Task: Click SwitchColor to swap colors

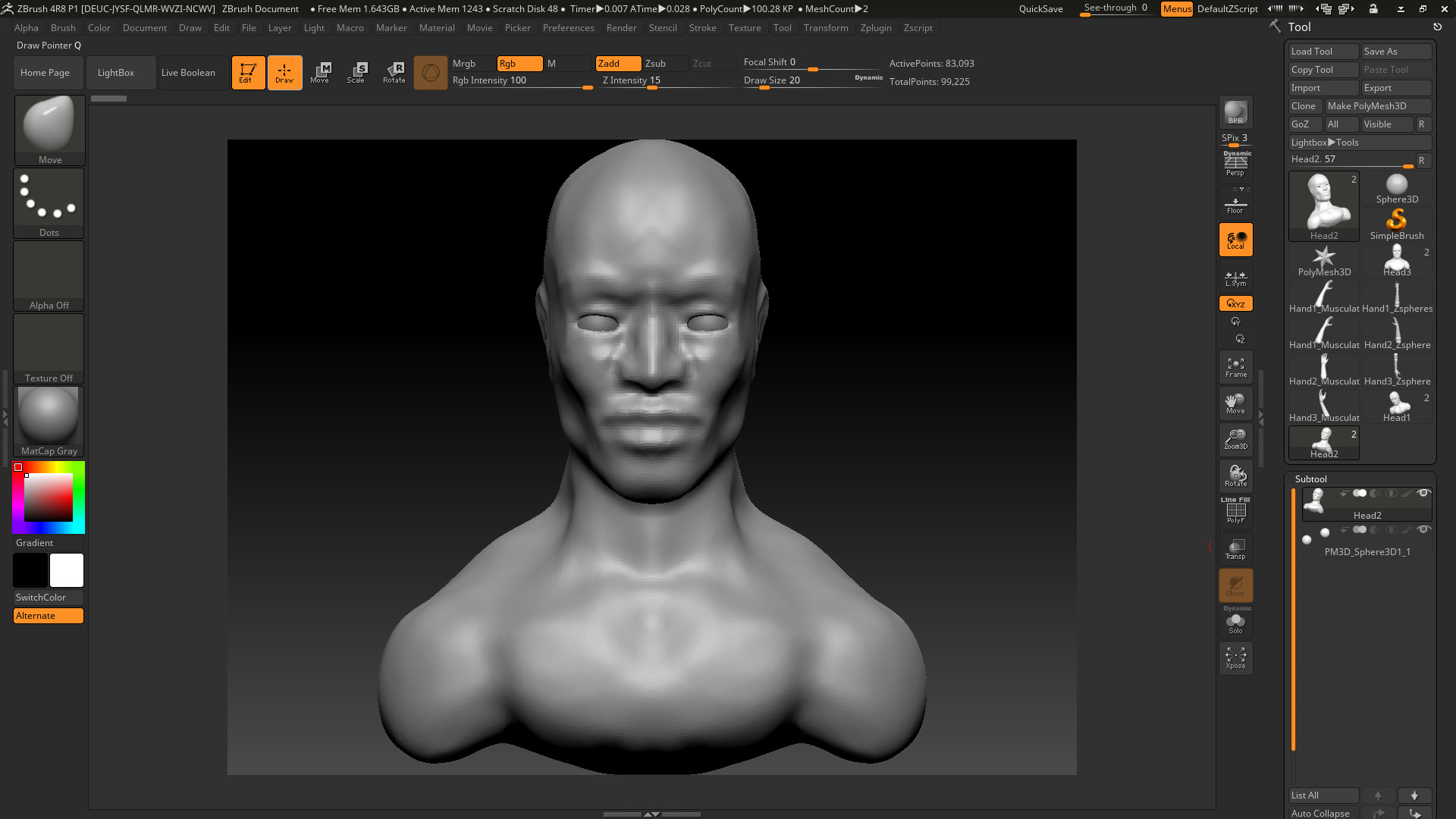Action: click(x=48, y=597)
